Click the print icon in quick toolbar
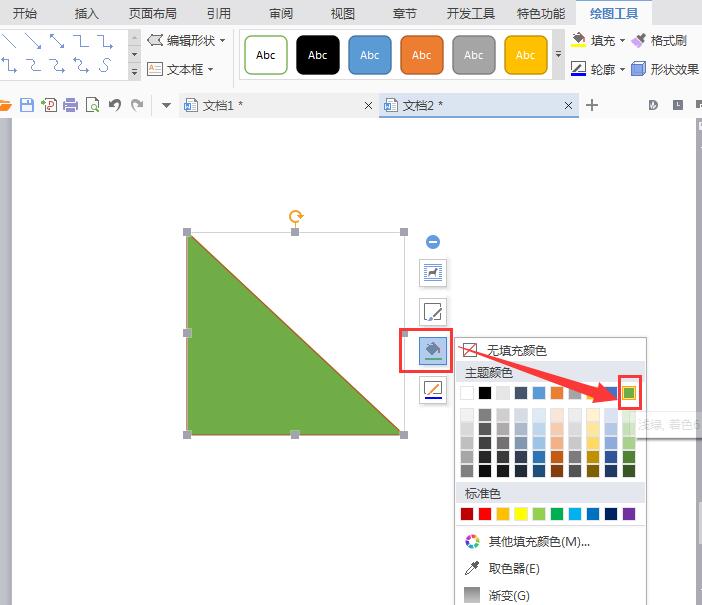This screenshot has width=702, height=605. [70, 105]
